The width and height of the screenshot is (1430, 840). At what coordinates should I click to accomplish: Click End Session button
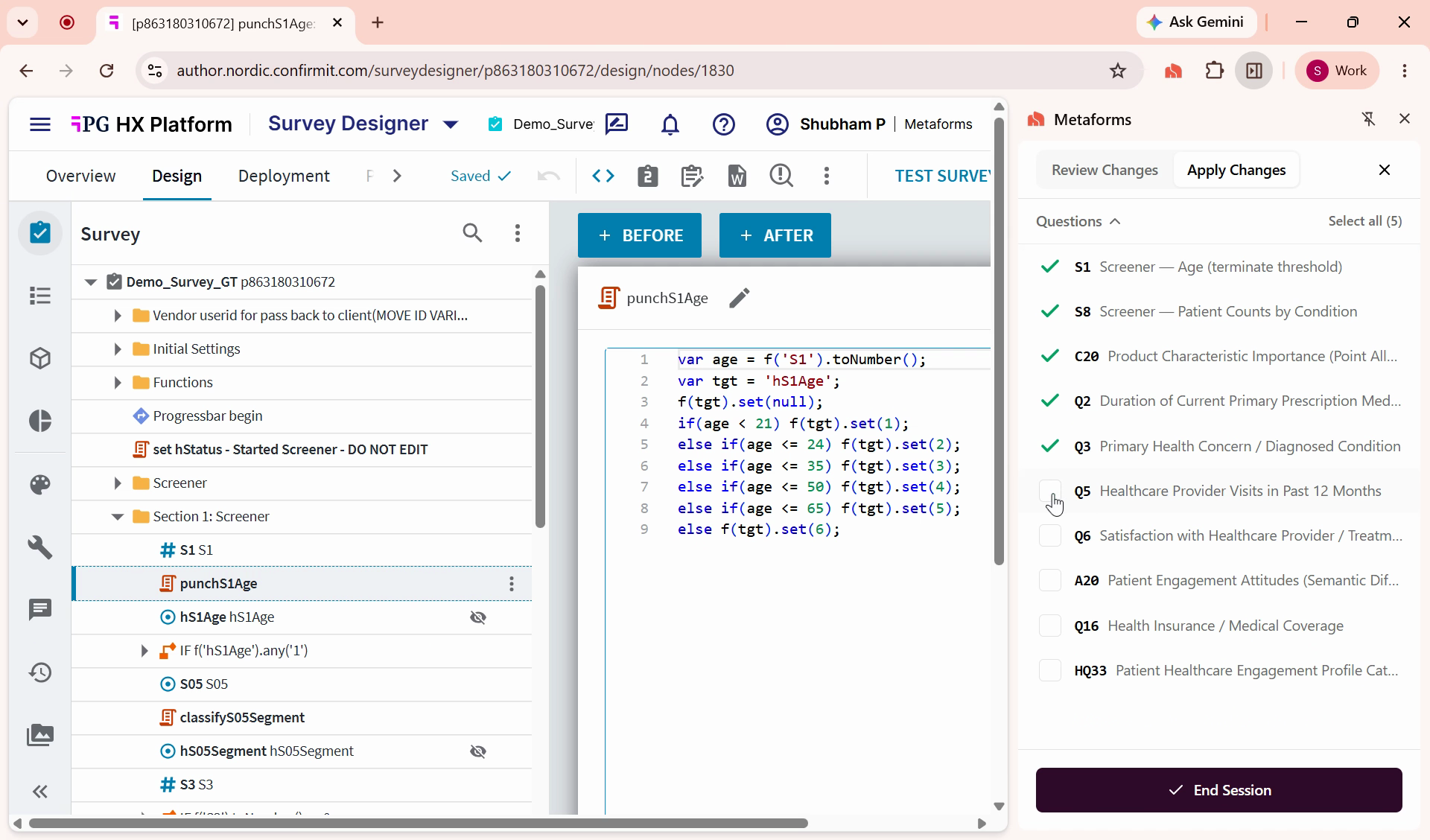pos(1219,790)
